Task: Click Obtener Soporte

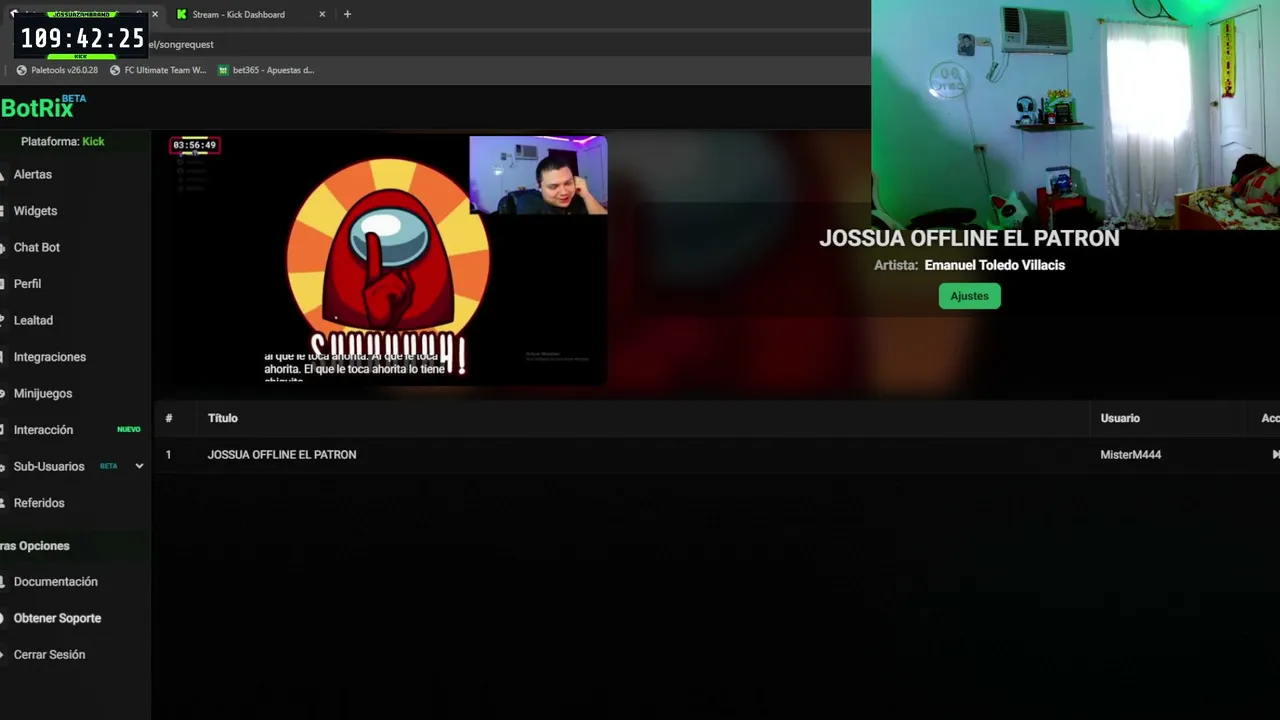Action: 57,618
